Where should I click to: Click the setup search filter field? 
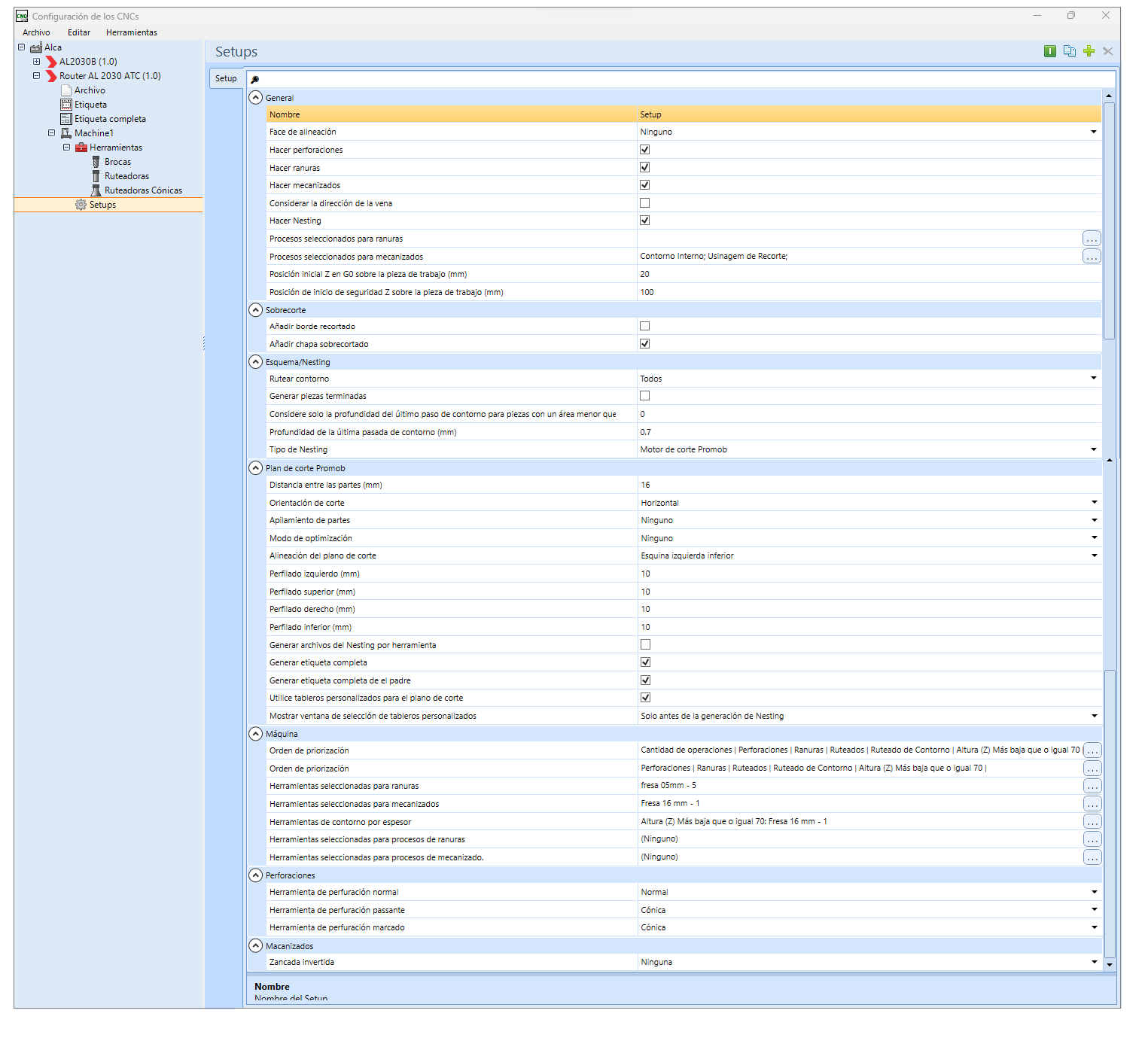click(681, 80)
